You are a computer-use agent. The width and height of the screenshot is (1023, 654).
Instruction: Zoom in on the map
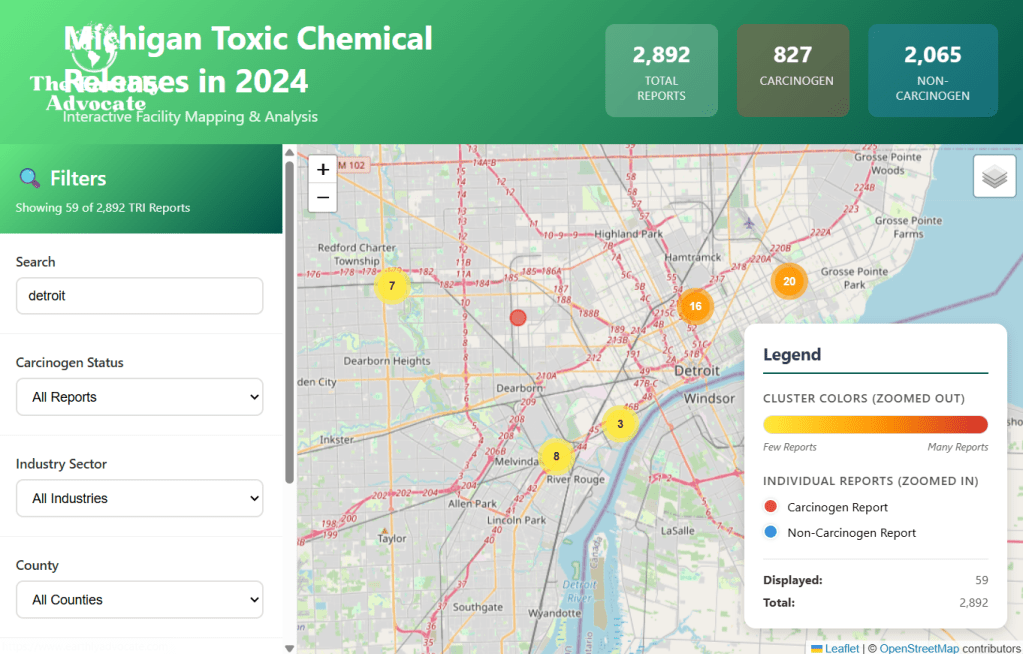pyautogui.click(x=323, y=170)
